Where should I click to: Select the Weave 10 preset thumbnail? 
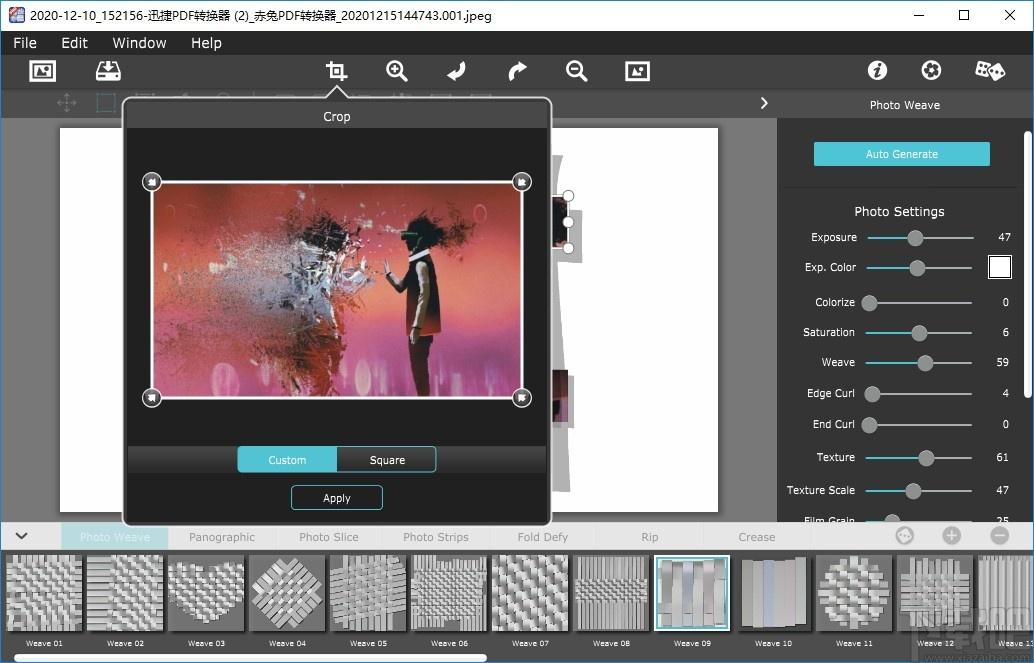coord(774,593)
